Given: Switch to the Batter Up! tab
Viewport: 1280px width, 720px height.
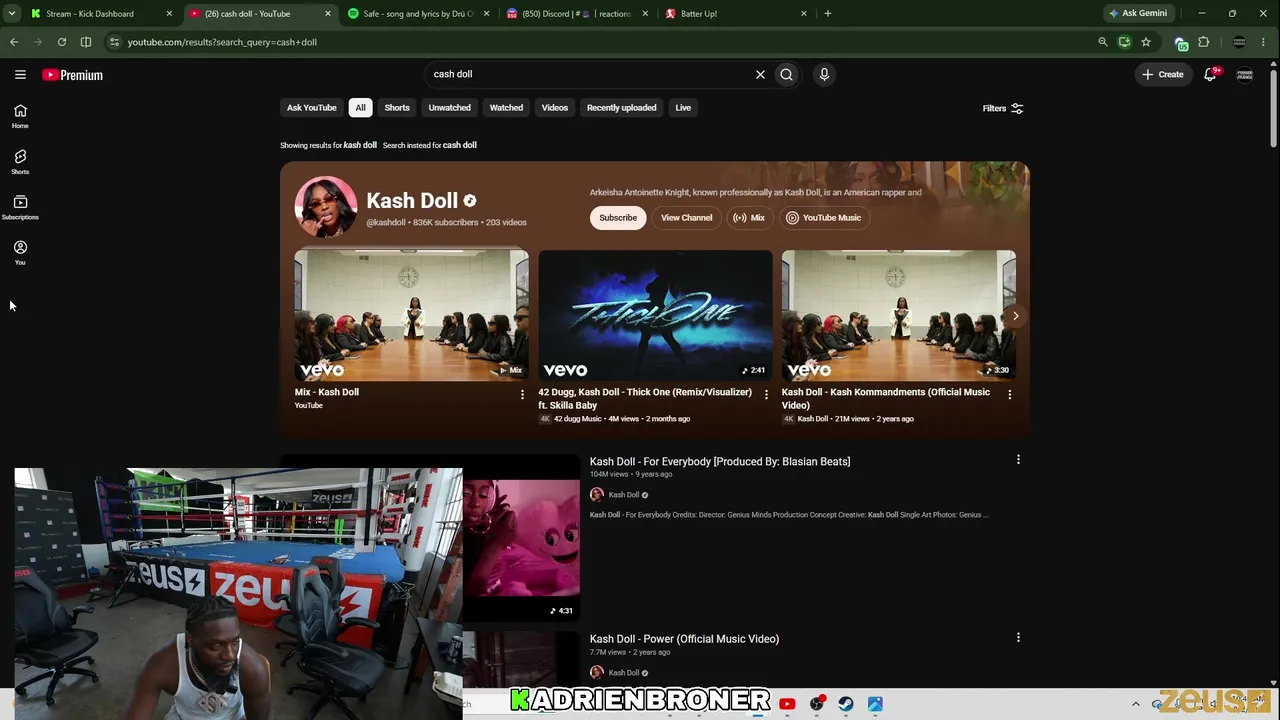Looking at the screenshot, I should pos(735,13).
